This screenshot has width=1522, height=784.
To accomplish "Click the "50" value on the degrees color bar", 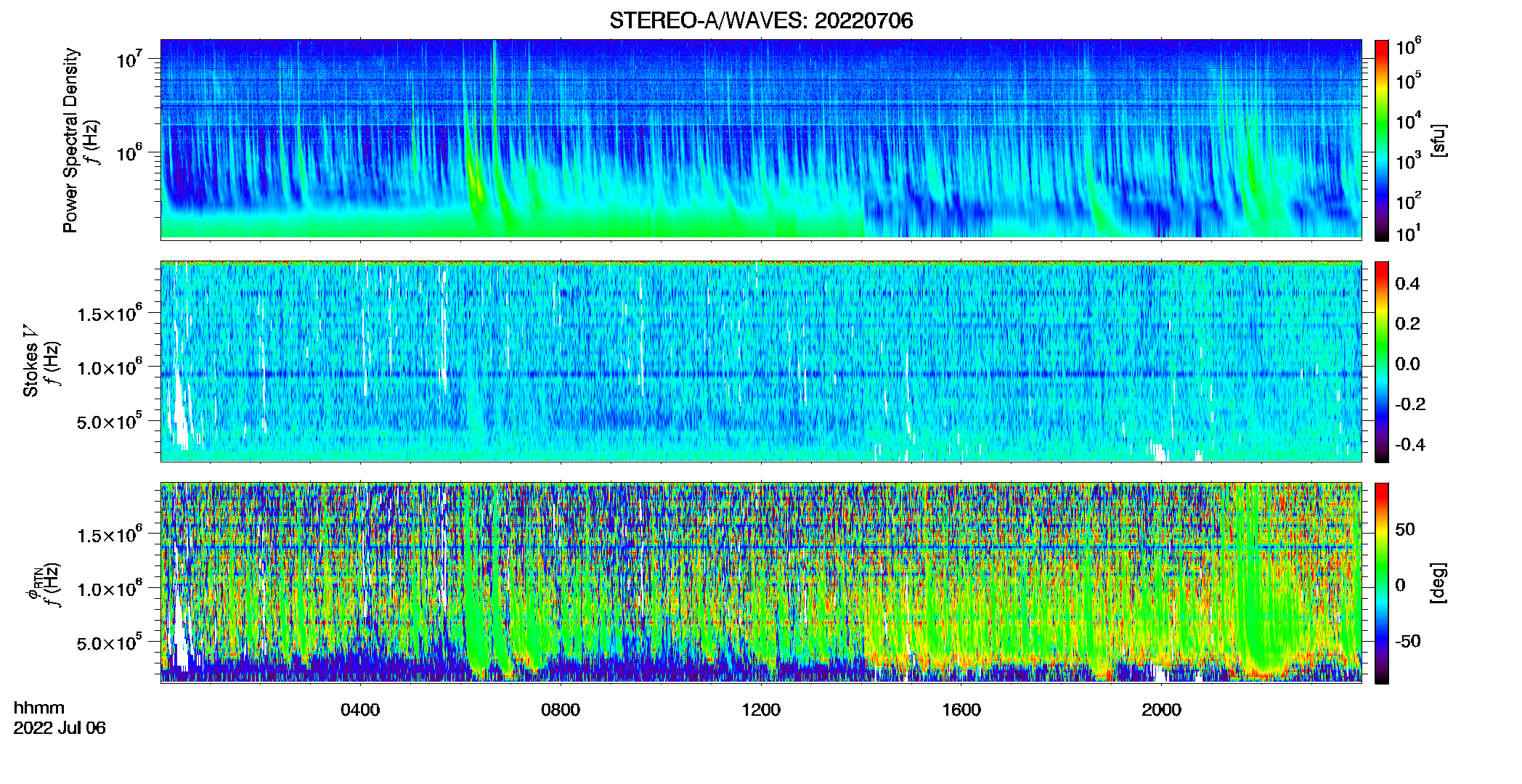I will 1405,529.
